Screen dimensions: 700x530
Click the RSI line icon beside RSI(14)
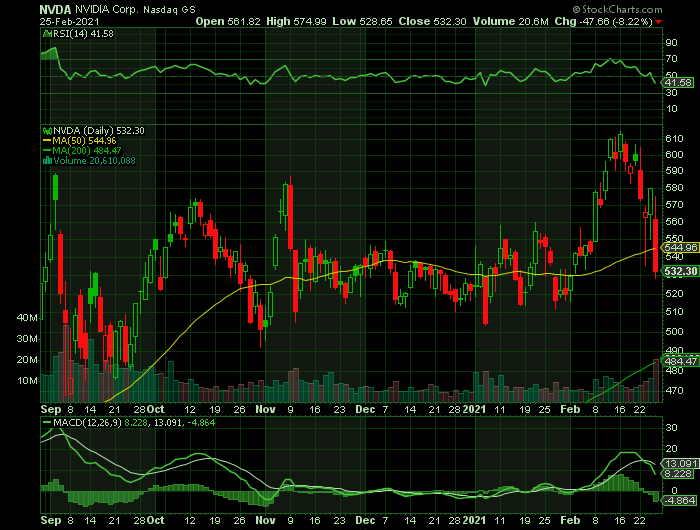point(47,33)
